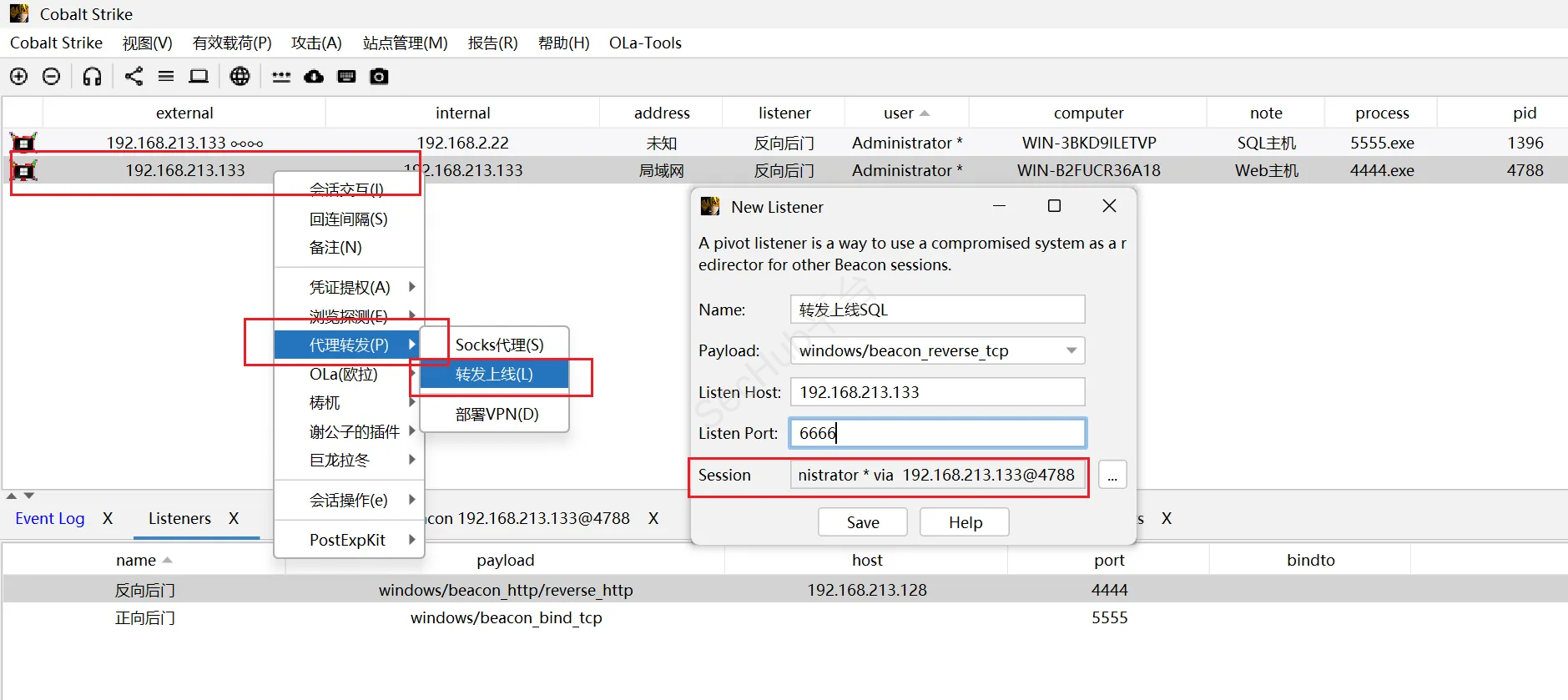Open the 有效载荷(P) menu
Viewport: 1568px width, 700px height.
point(232,43)
